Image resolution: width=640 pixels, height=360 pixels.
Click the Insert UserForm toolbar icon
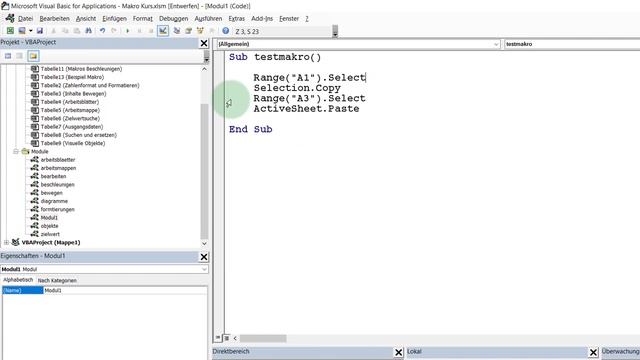point(22,31)
